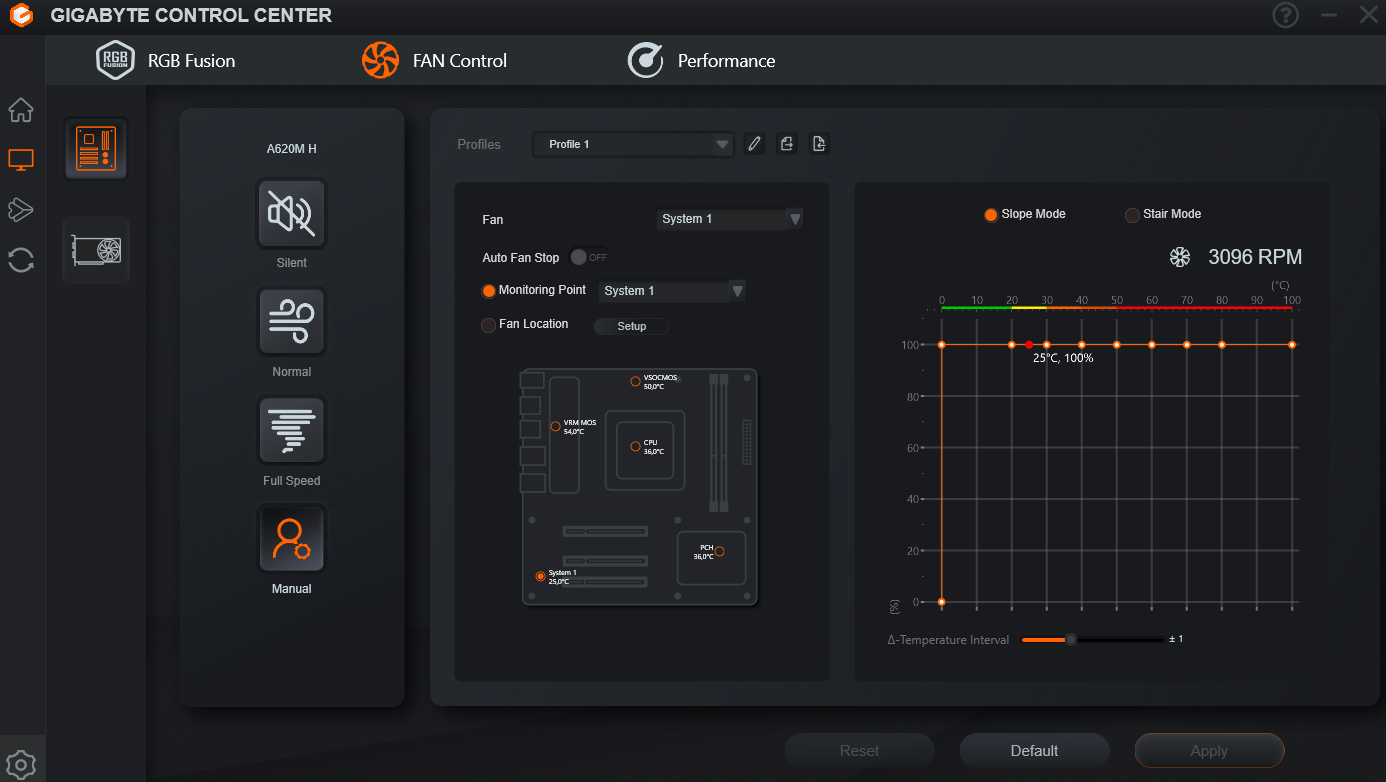This screenshot has height=782, width=1386.
Task: Open the arrow-shaped sidebar icon
Action: (x=21, y=209)
